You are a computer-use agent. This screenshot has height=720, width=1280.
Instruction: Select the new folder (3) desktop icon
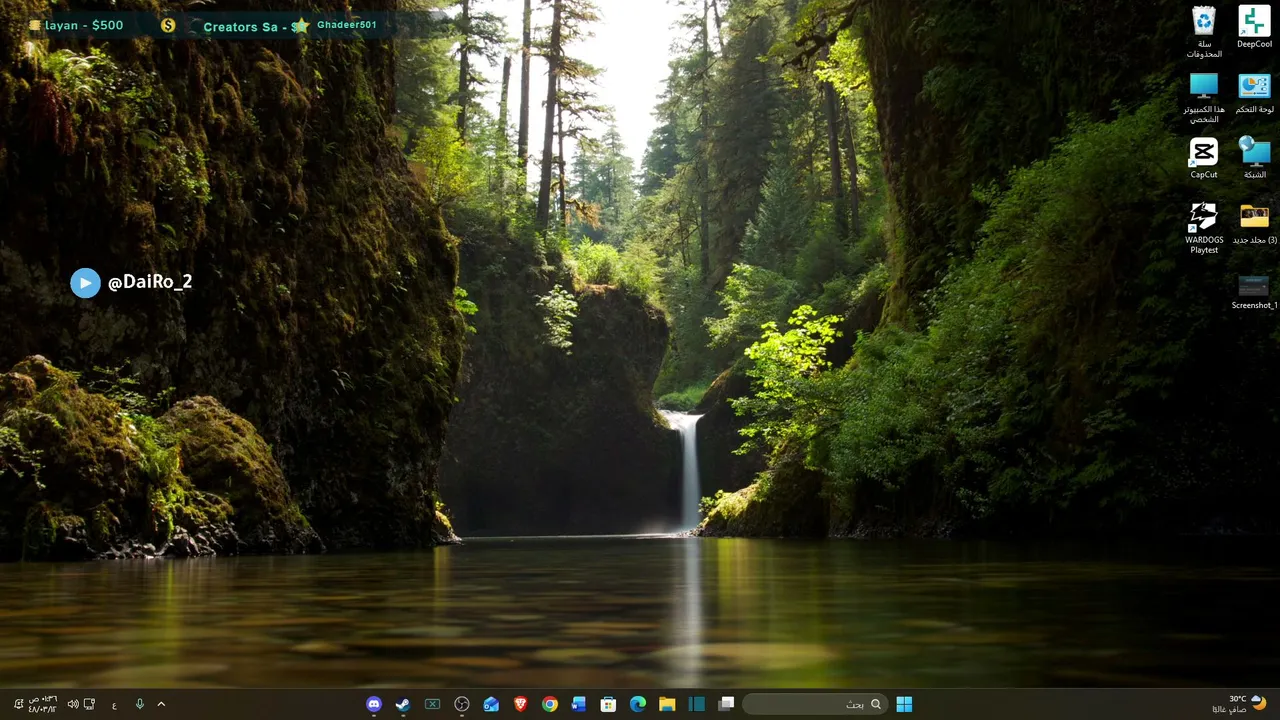click(x=1254, y=224)
